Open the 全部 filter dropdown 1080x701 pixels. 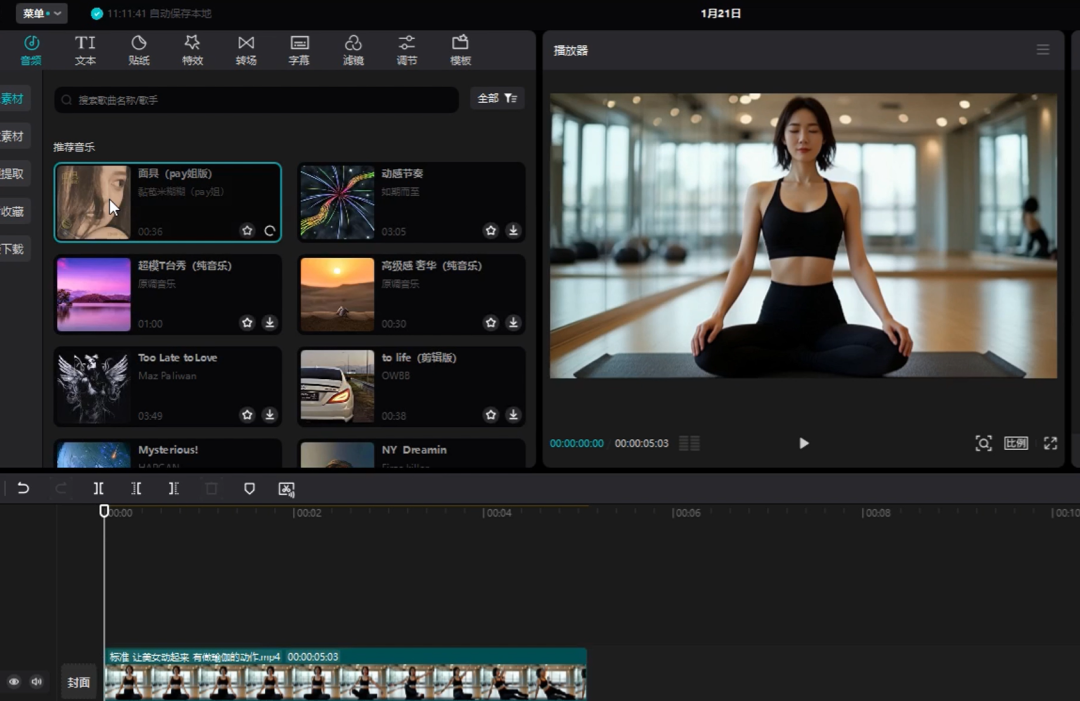[497, 98]
